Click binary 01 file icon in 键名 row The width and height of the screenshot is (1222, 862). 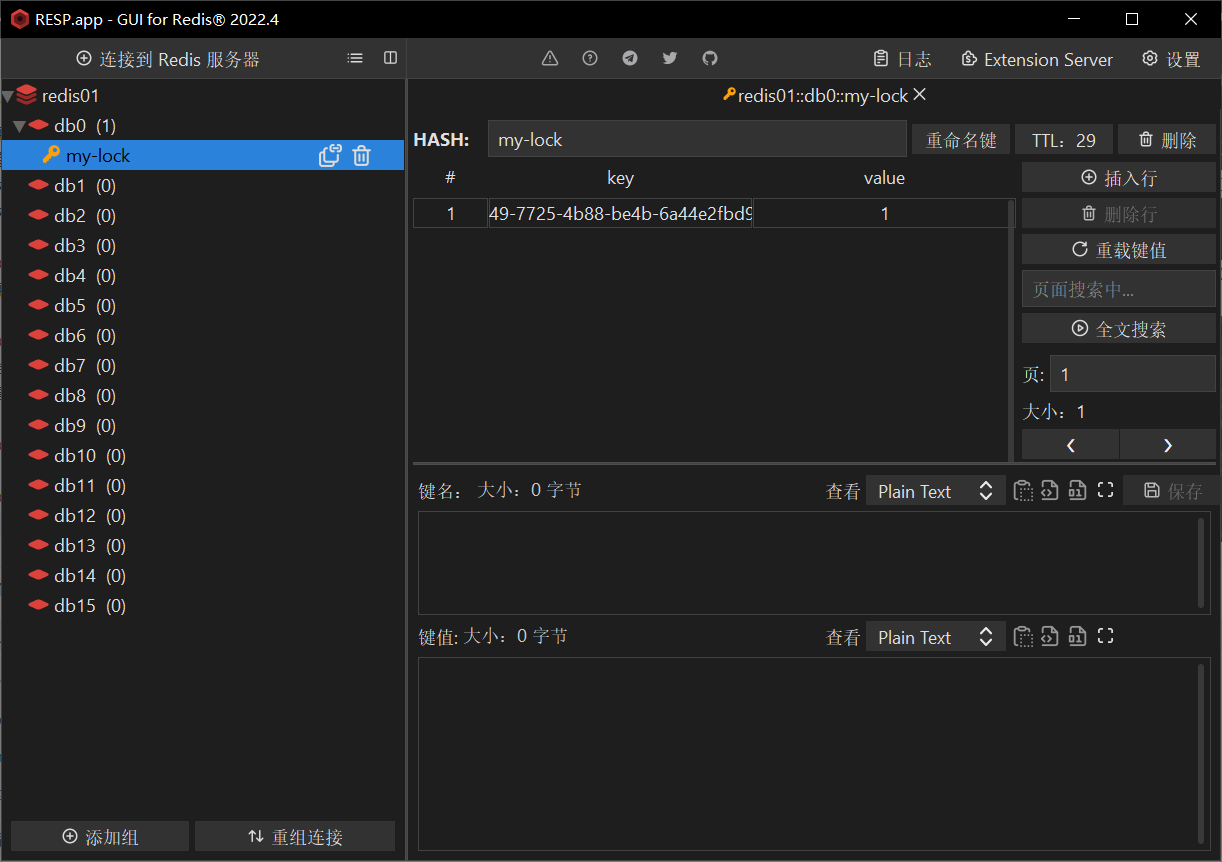[x=1077, y=491]
